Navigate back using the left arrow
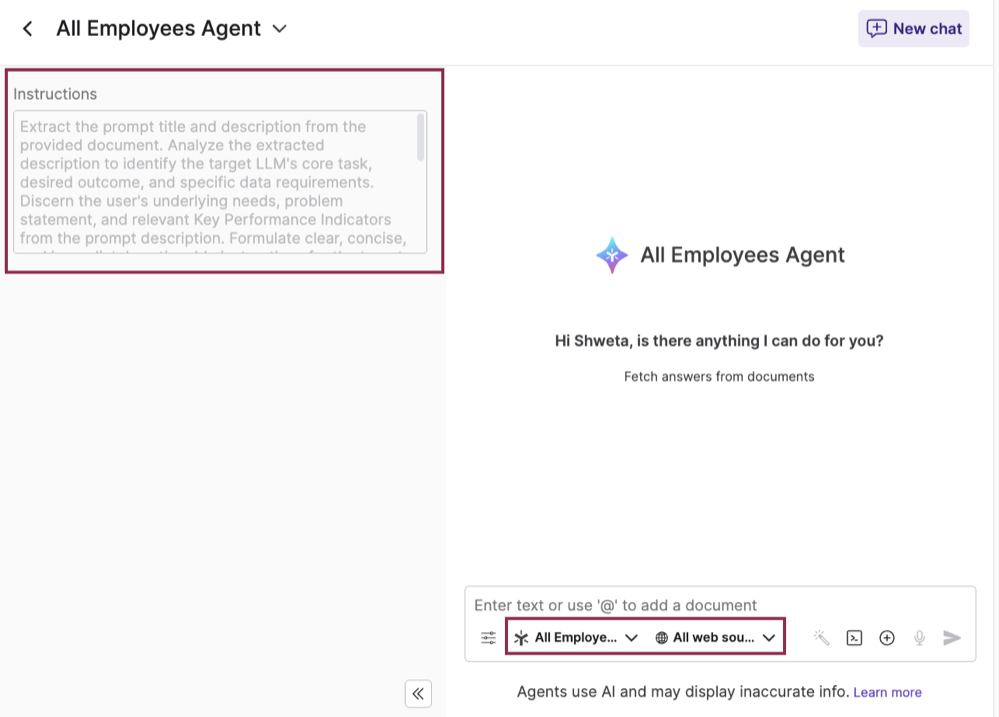This screenshot has width=999, height=717. 26,28
